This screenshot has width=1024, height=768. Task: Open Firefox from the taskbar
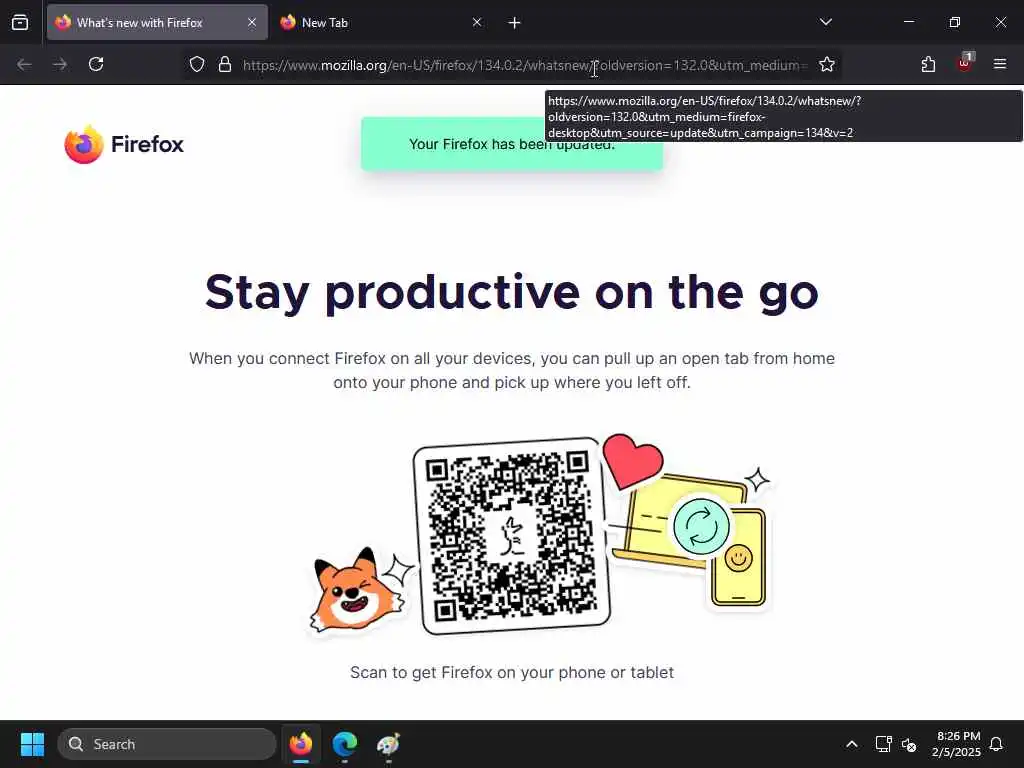(301, 744)
